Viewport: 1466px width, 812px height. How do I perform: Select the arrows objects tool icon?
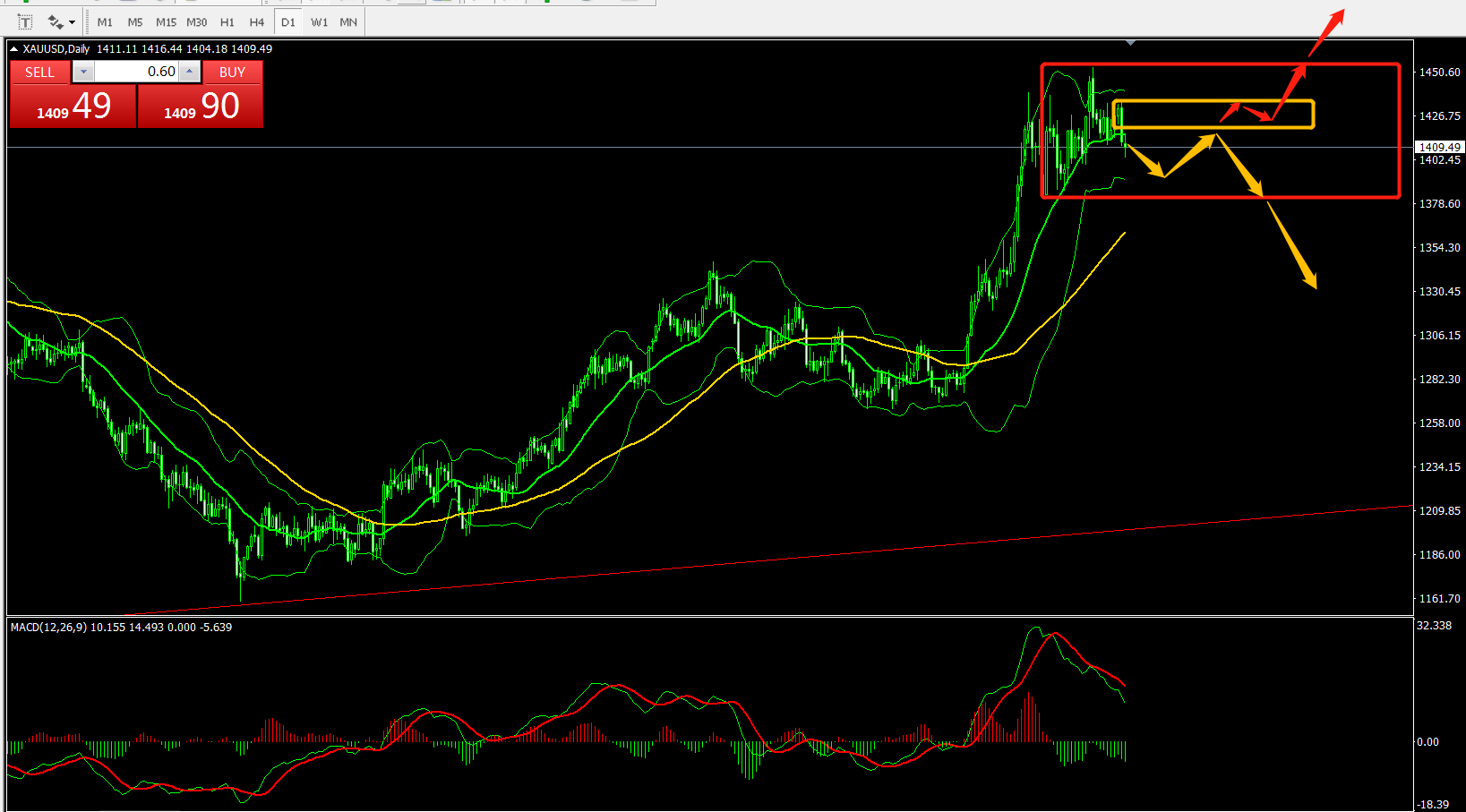coord(56,22)
